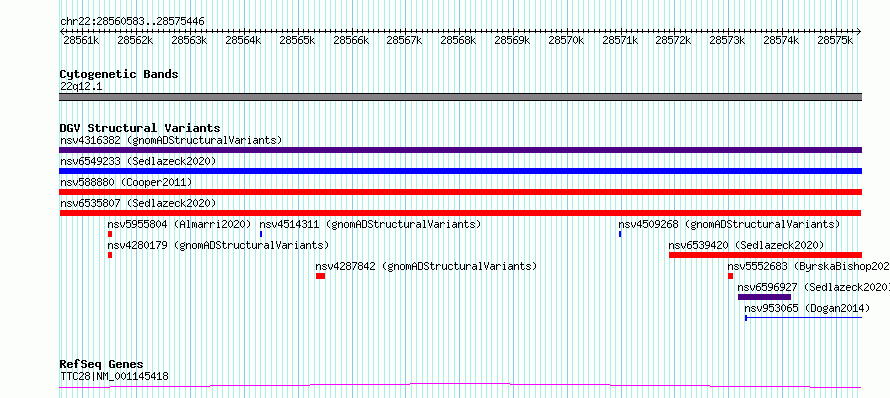This screenshot has width=890, height=398.
Task: Open the nsv6549233 (Sedlazeck2020) label
Action: coord(138,161)
